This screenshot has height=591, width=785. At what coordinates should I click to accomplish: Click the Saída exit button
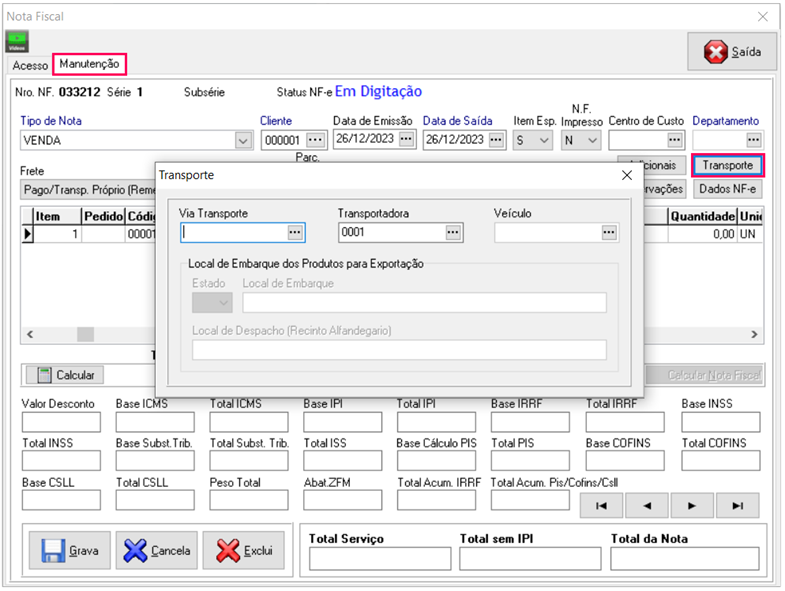coord(733,52)
